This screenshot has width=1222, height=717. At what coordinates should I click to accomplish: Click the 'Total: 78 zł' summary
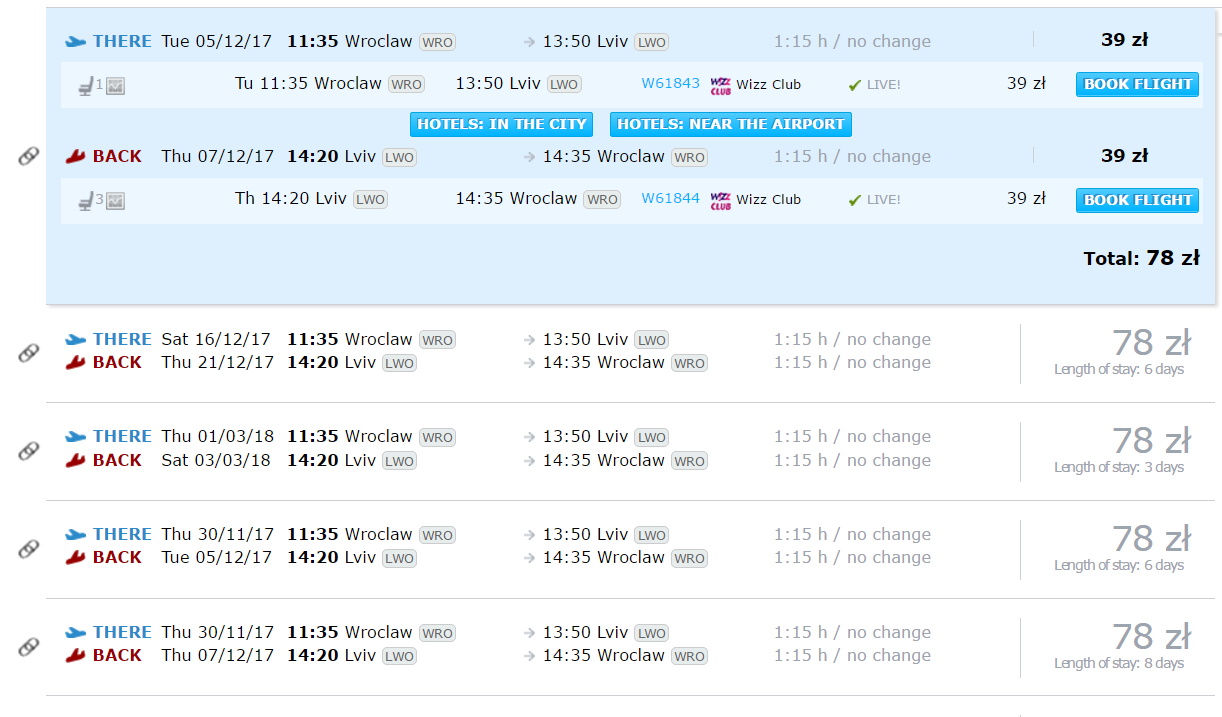click(1141, 258)
